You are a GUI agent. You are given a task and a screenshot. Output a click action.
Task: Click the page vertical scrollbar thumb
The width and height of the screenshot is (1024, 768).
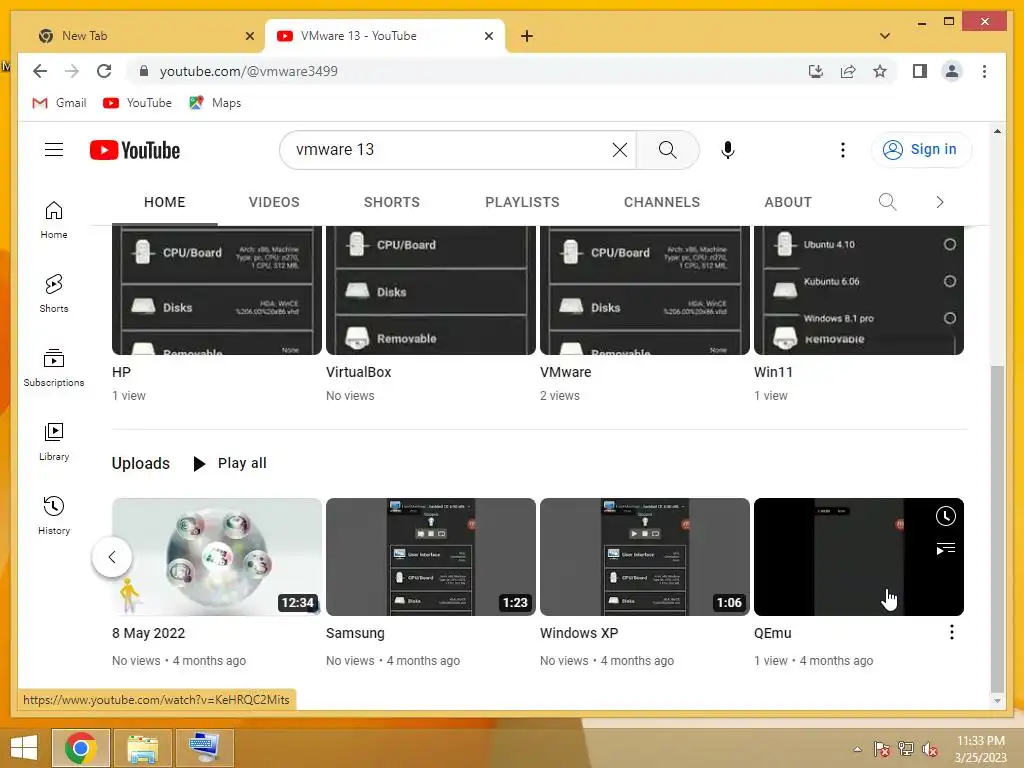coord(997,528)
